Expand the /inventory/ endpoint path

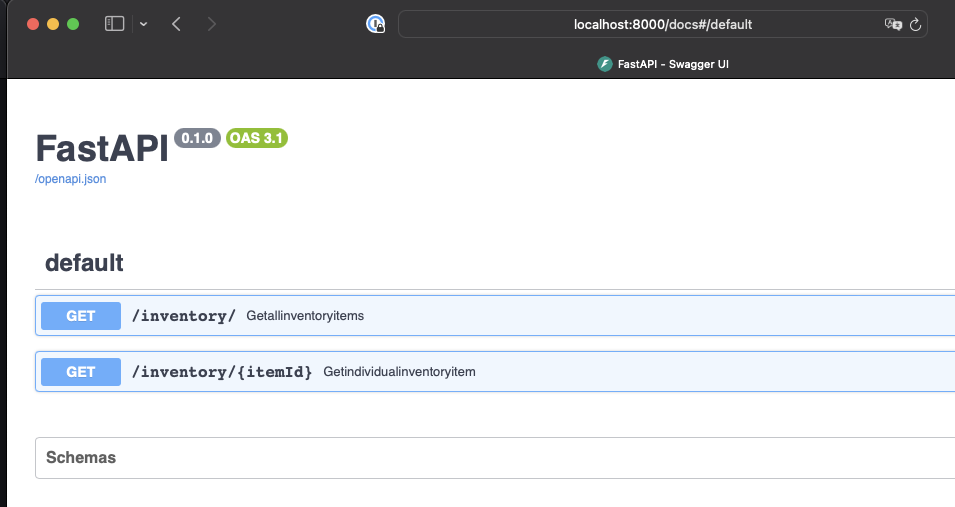tap(184, 316)
